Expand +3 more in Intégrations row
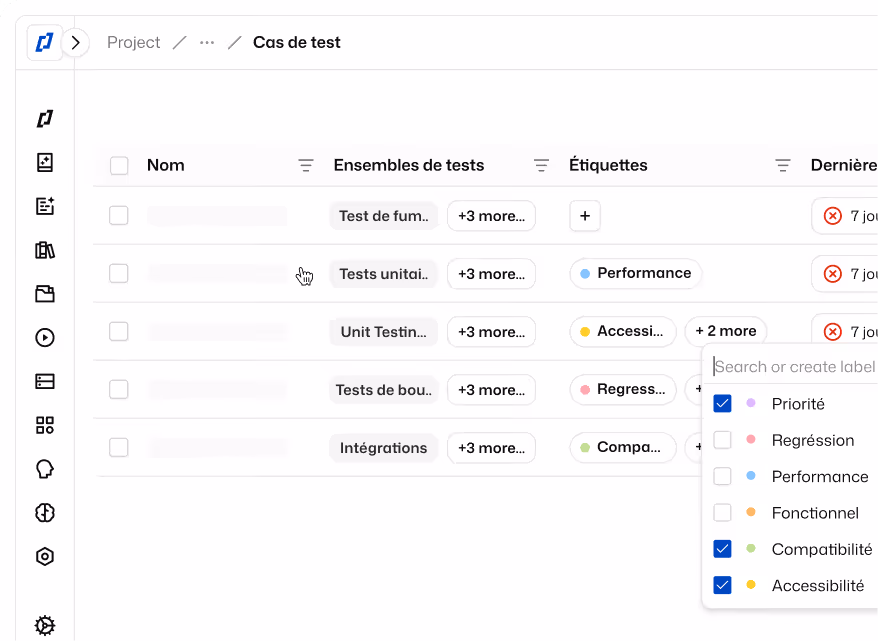Screen dimensions: 878x641 click(x=492, y=448)
